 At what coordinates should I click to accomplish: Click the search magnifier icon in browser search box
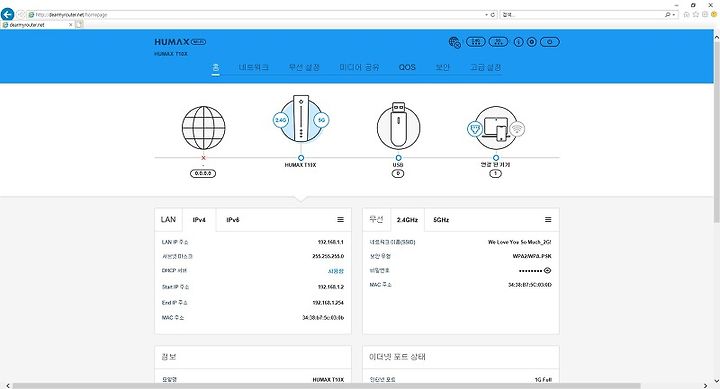pyautogui.click(x=668, y=15)
